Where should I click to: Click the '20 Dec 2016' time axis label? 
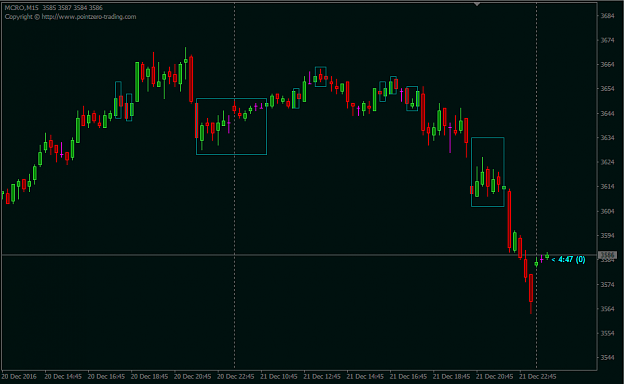click(x=19, y=376)
